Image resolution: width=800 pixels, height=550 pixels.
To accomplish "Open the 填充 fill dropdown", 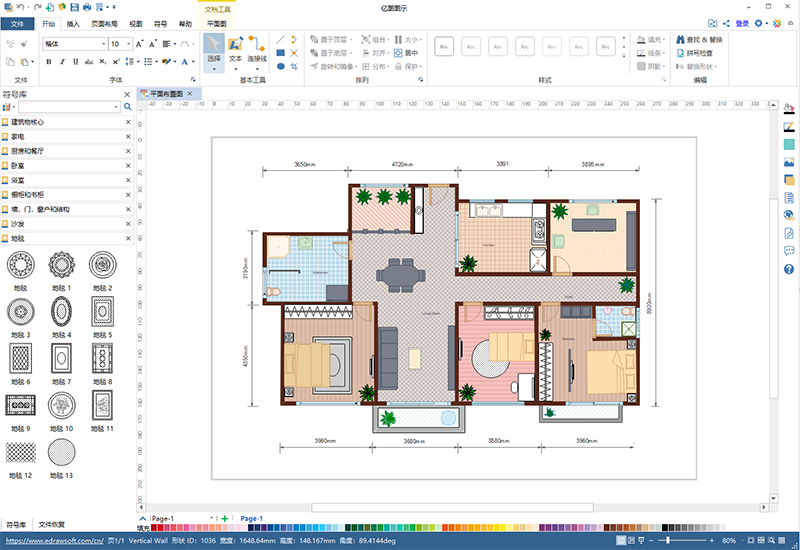I will 652,39.
